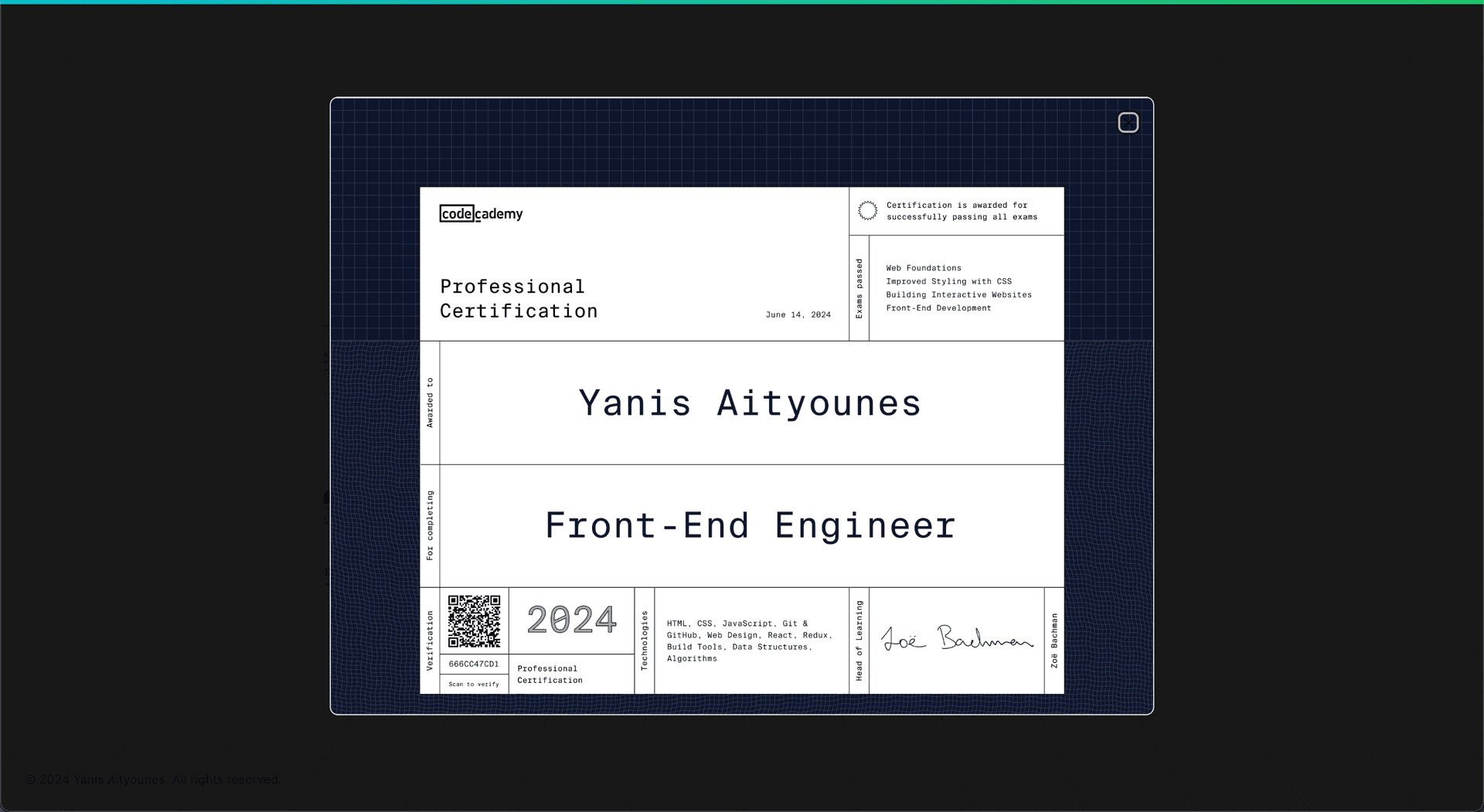The image size is (1484, 812).
Task: Click Building Interactive Websites exam entry
Action: (x=958, y=295)
